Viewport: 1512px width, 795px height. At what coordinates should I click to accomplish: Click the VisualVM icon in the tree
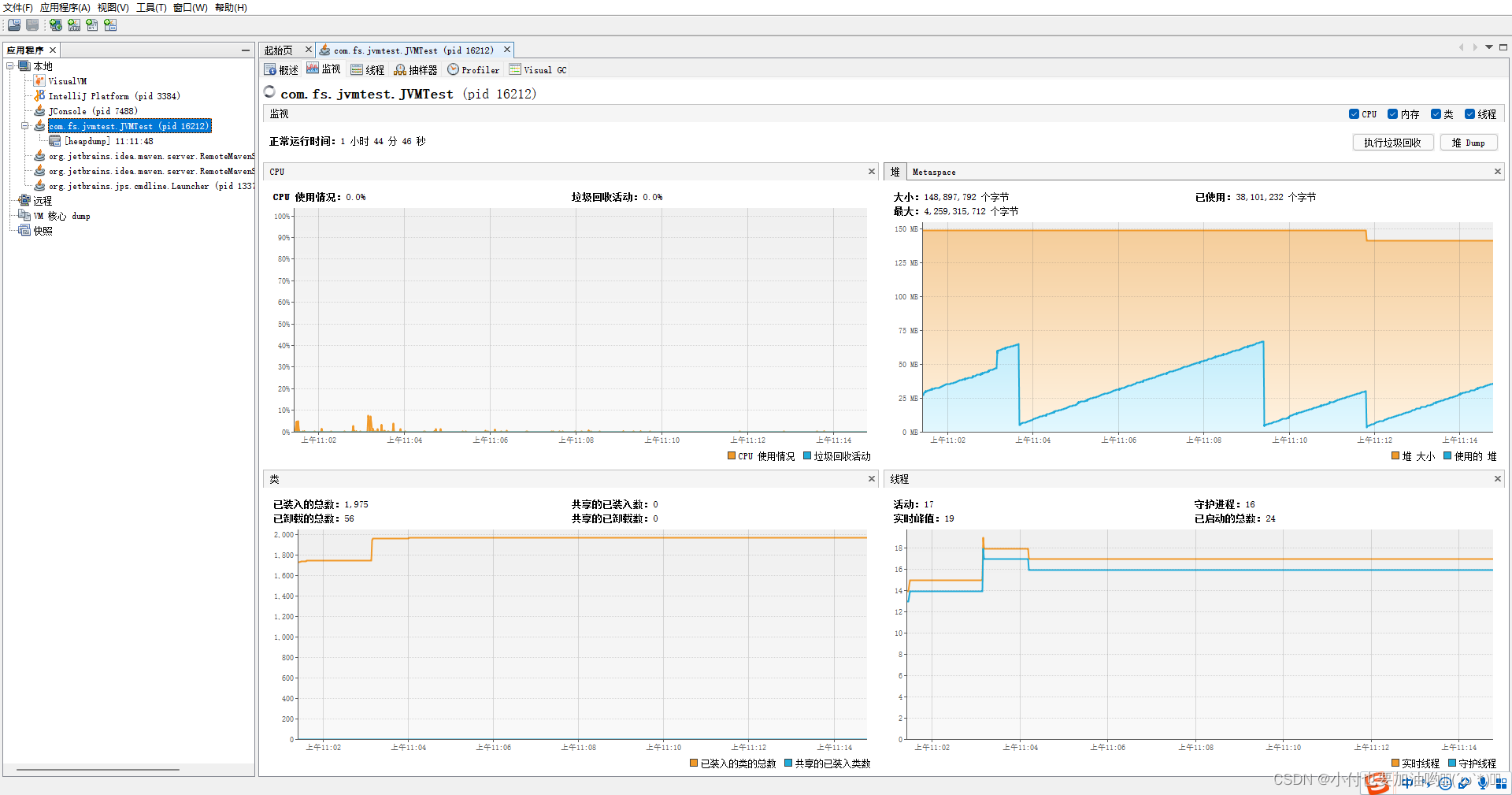(39, 81)
